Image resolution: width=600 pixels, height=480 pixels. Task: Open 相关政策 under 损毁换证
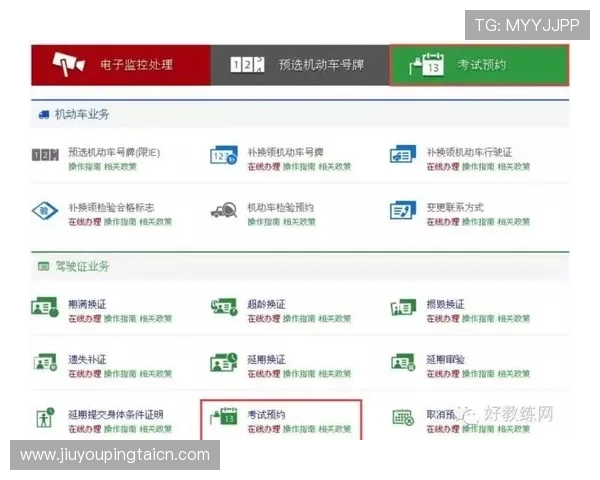click(514, 318)
